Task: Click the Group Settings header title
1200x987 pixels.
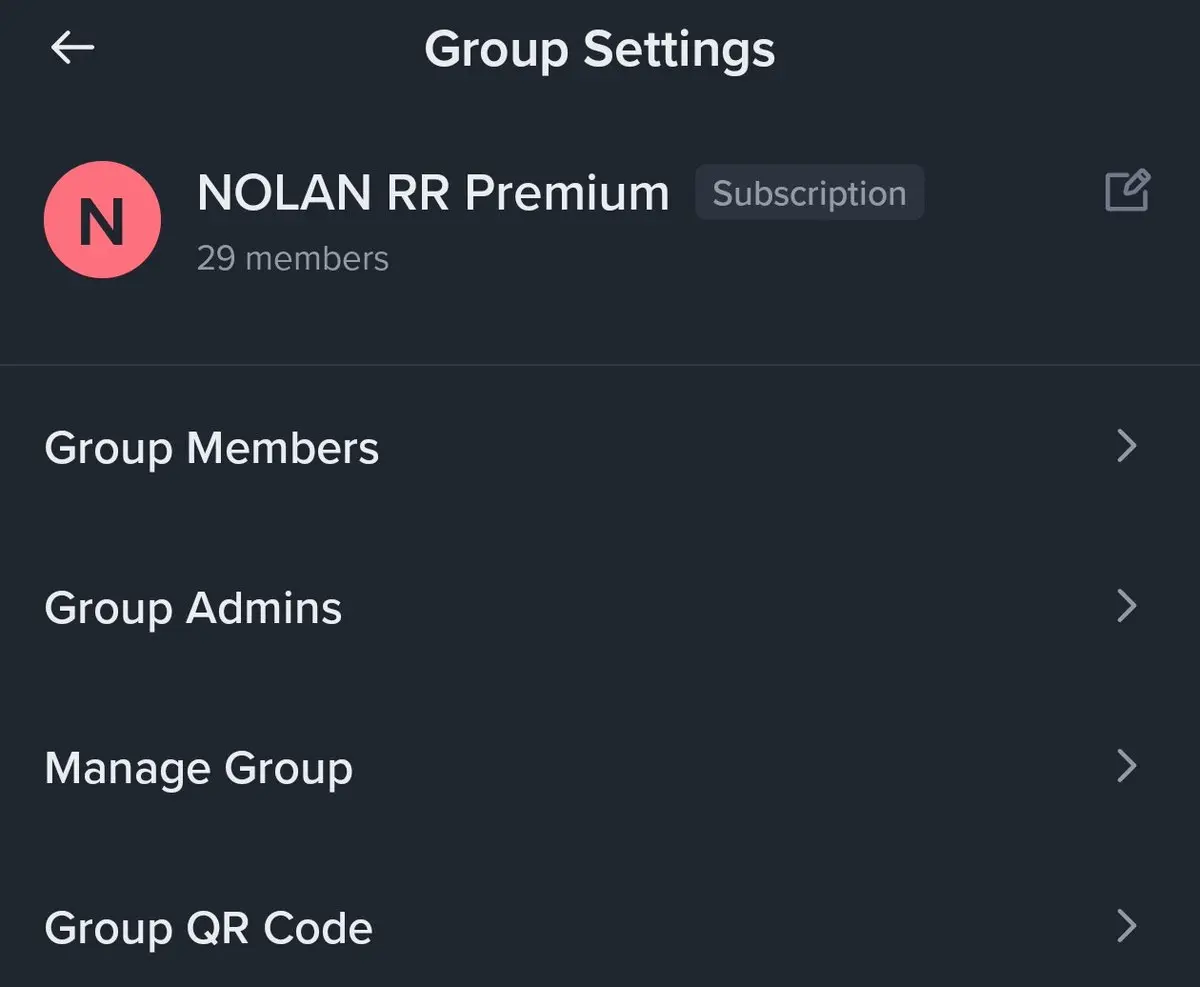Action: click(x=599, y=49)
